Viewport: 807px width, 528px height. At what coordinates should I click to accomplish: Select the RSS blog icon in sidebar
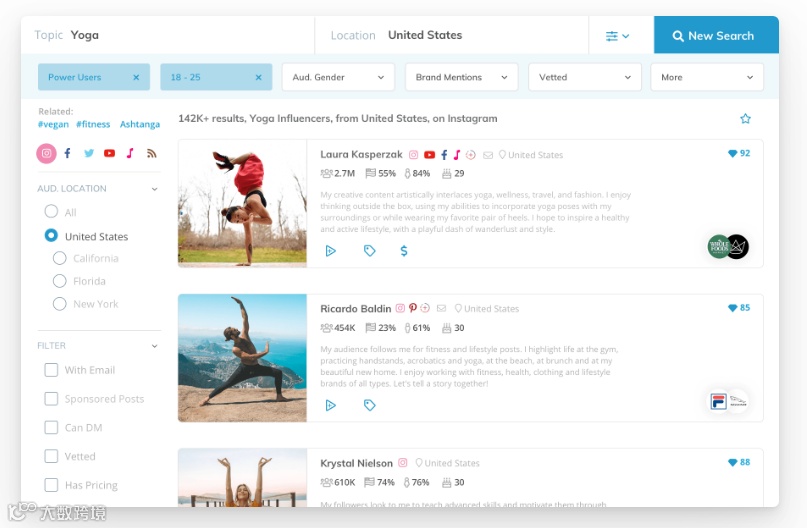point(151,153)
